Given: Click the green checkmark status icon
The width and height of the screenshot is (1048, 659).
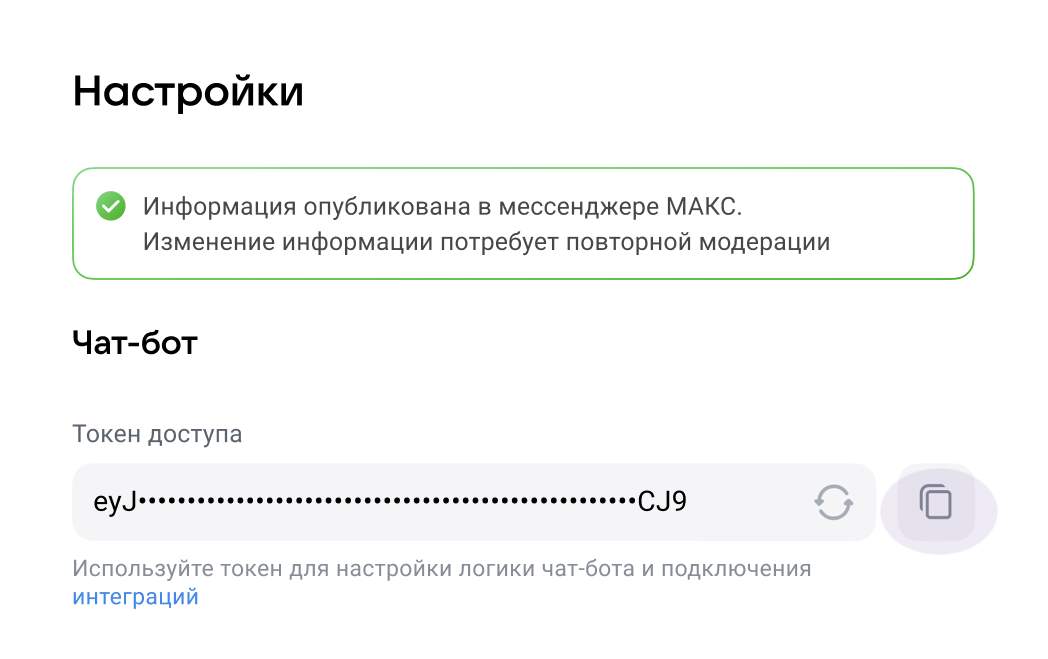Looking at the screenshot, I should coord(111,206).
